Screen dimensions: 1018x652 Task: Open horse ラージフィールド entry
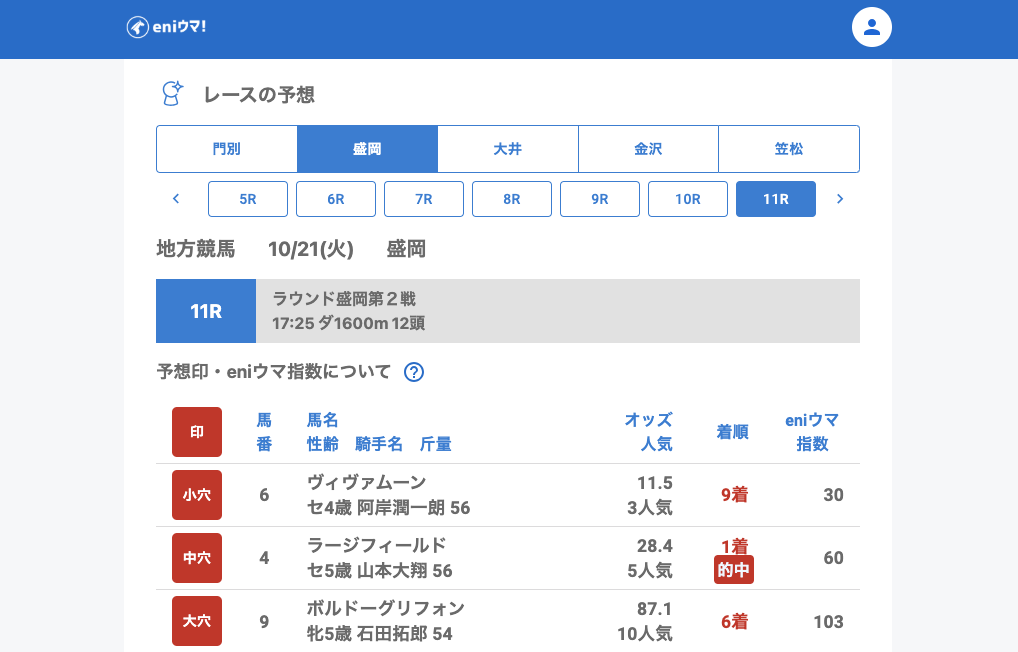pos(376,545)
